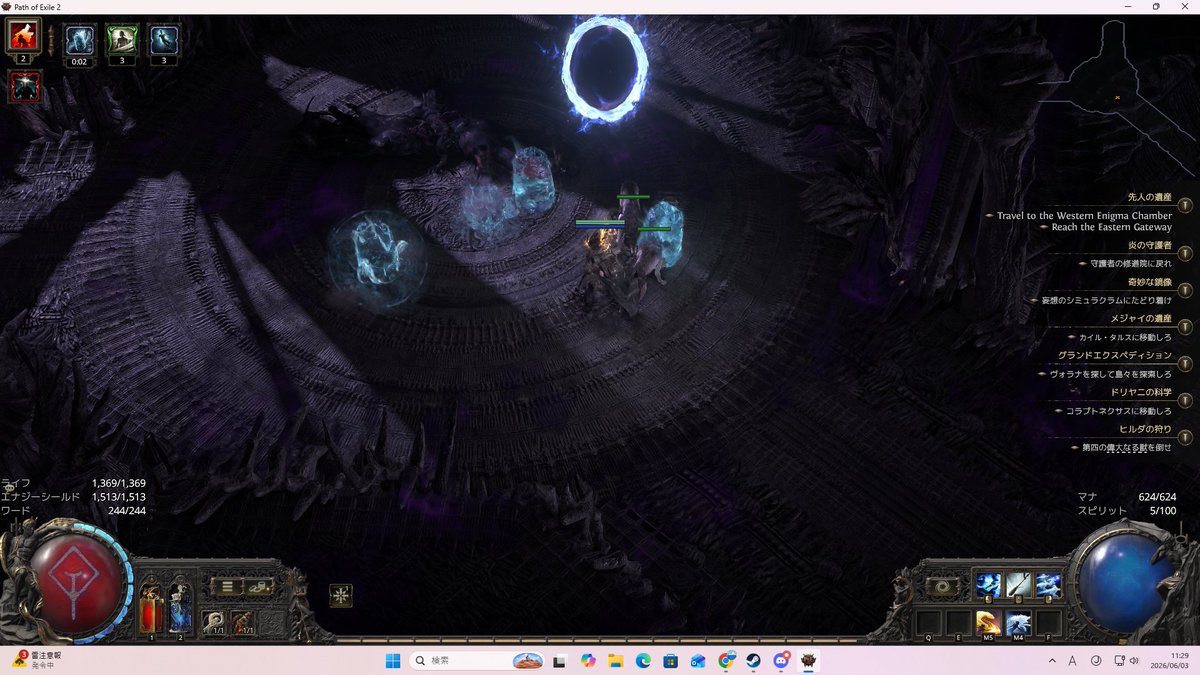Expand the hidden system tray icons chevron
The height and width of the screenshot is (675, 1200).
tap(1052, 661)
